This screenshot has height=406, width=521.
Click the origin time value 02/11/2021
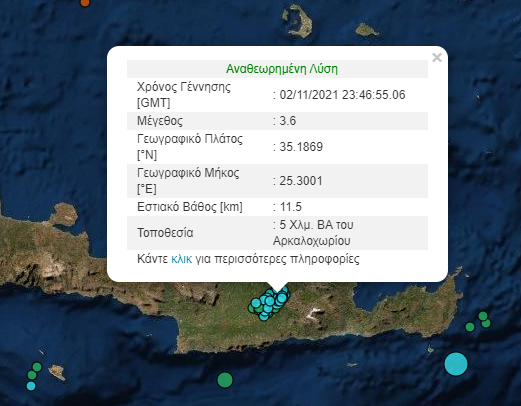point(342,95)
